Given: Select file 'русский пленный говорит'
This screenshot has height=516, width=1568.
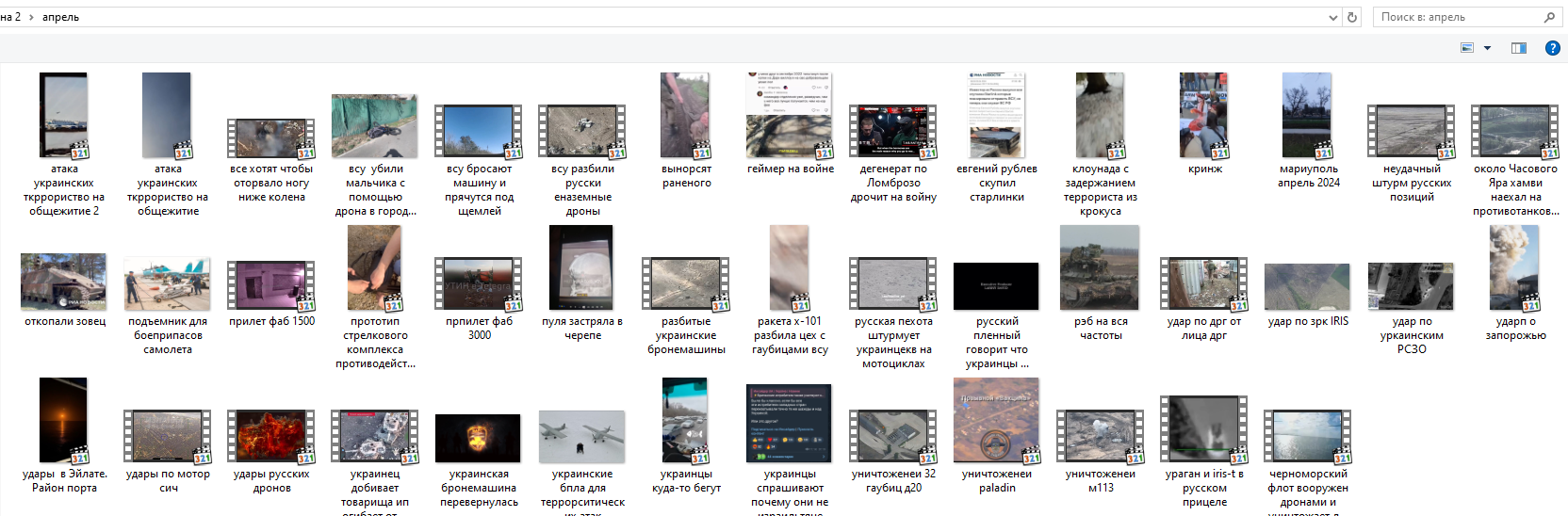Looking at the screenshot, I should (997, 315).
